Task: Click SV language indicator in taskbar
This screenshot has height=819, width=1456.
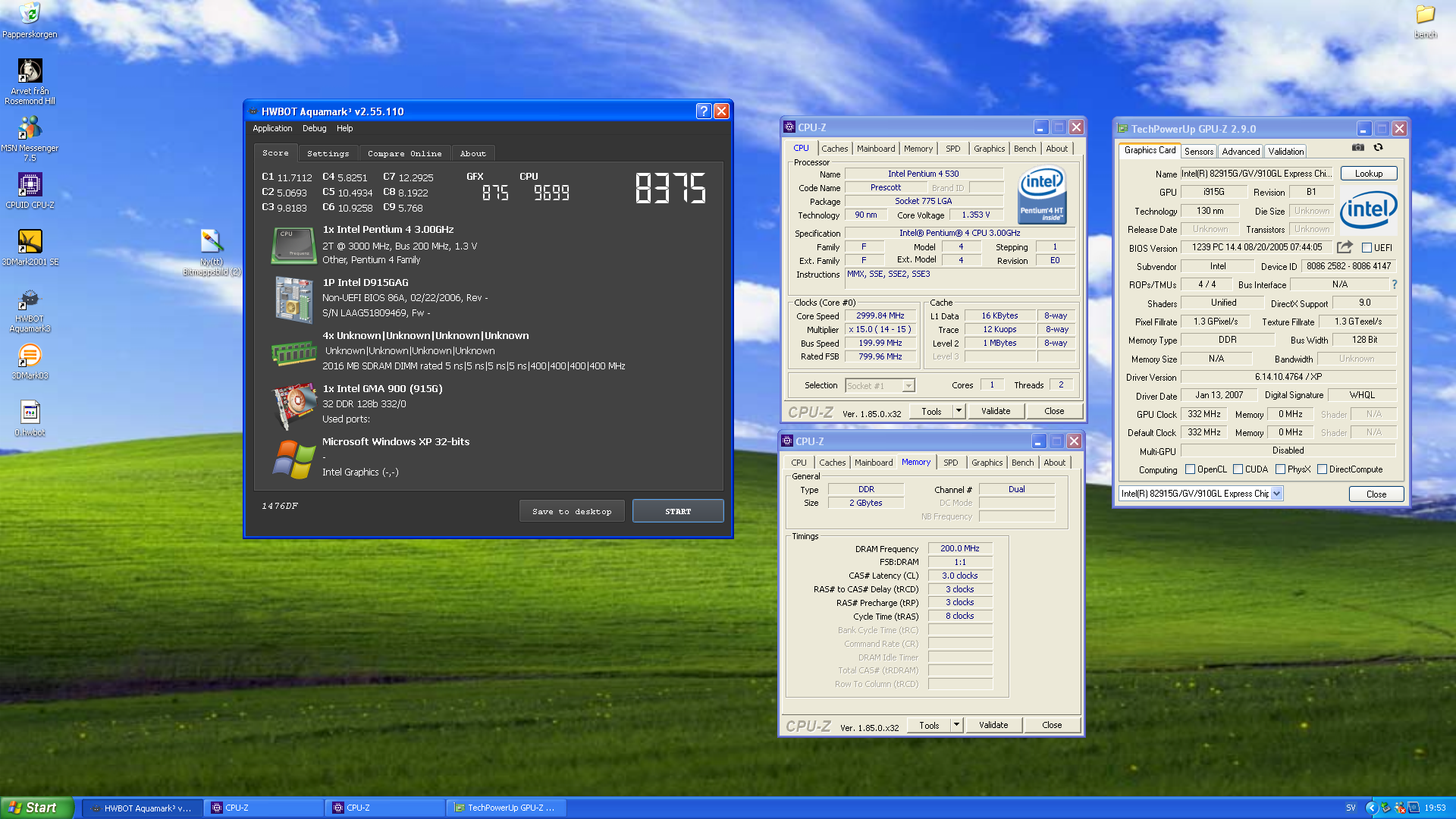Action: point(1351,808)
